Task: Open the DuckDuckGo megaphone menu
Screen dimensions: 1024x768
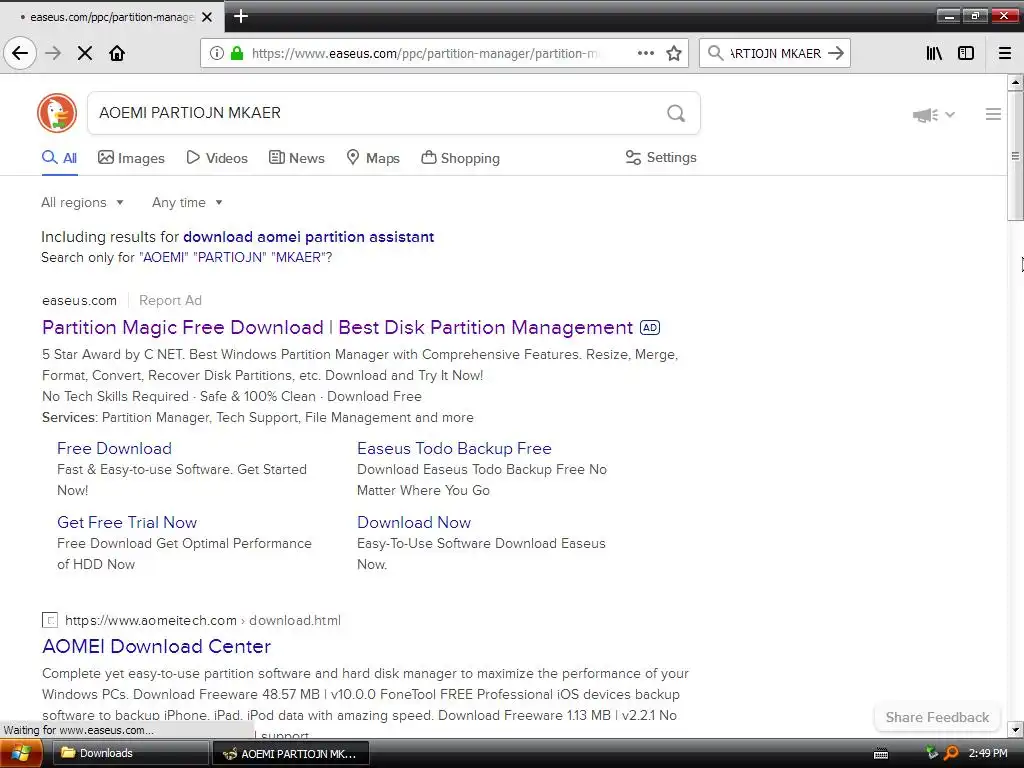Action: (934, 115)
